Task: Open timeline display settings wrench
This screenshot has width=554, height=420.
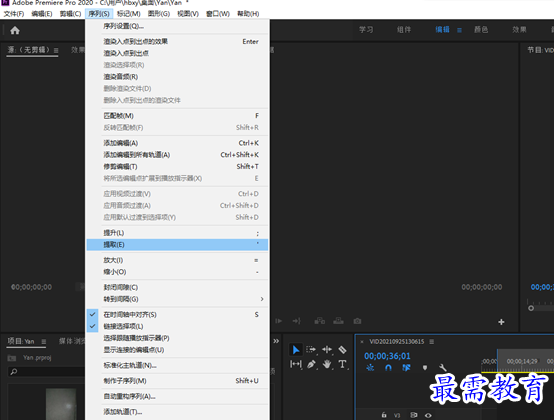Action: (x=443, y=368)
